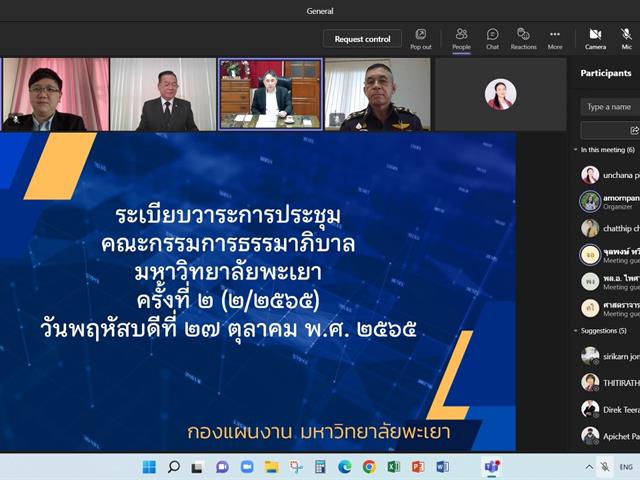The width and height of the screenshot is (640, 480).
Task: Open the People panel button
Action: coord(461,39)
